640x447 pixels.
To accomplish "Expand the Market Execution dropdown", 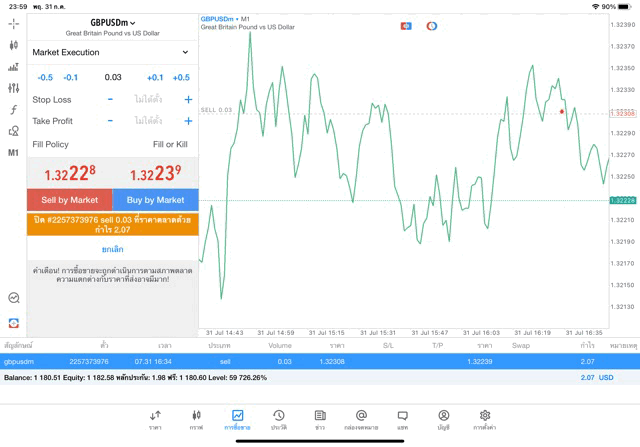I will pos(112,52).
